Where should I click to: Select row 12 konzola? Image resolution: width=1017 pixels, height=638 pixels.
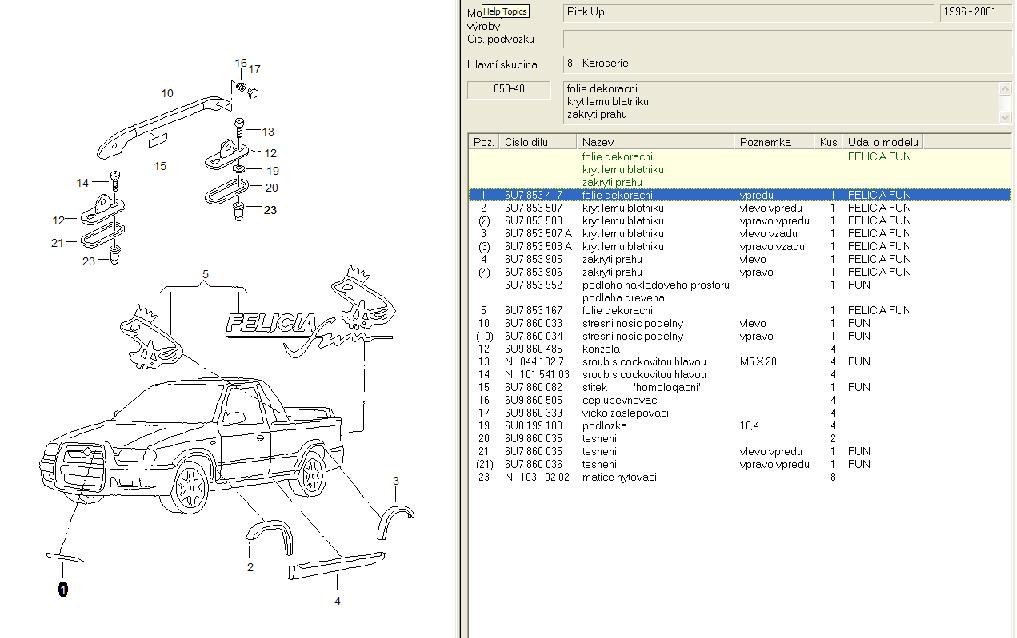739,349
